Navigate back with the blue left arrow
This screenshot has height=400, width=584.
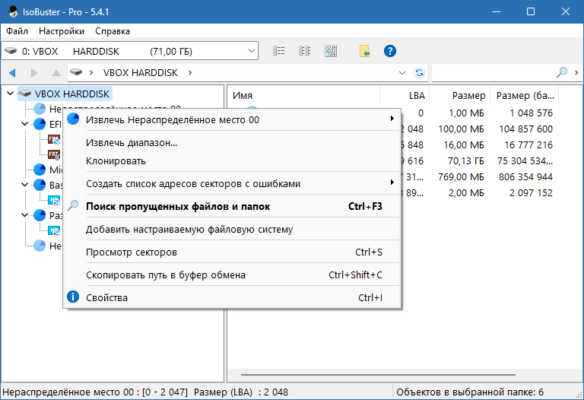[12, 73]
